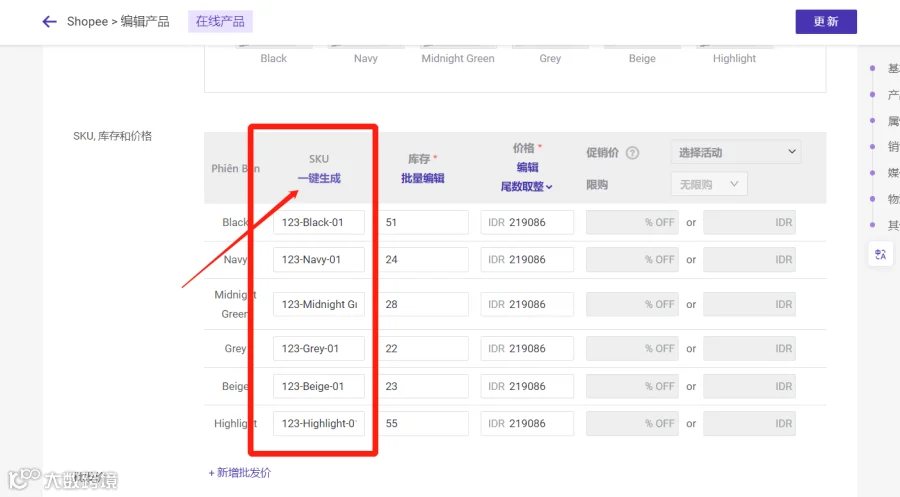
Task: Select the Midnight Green variant thumbnail label
Action: click(457, 59)
